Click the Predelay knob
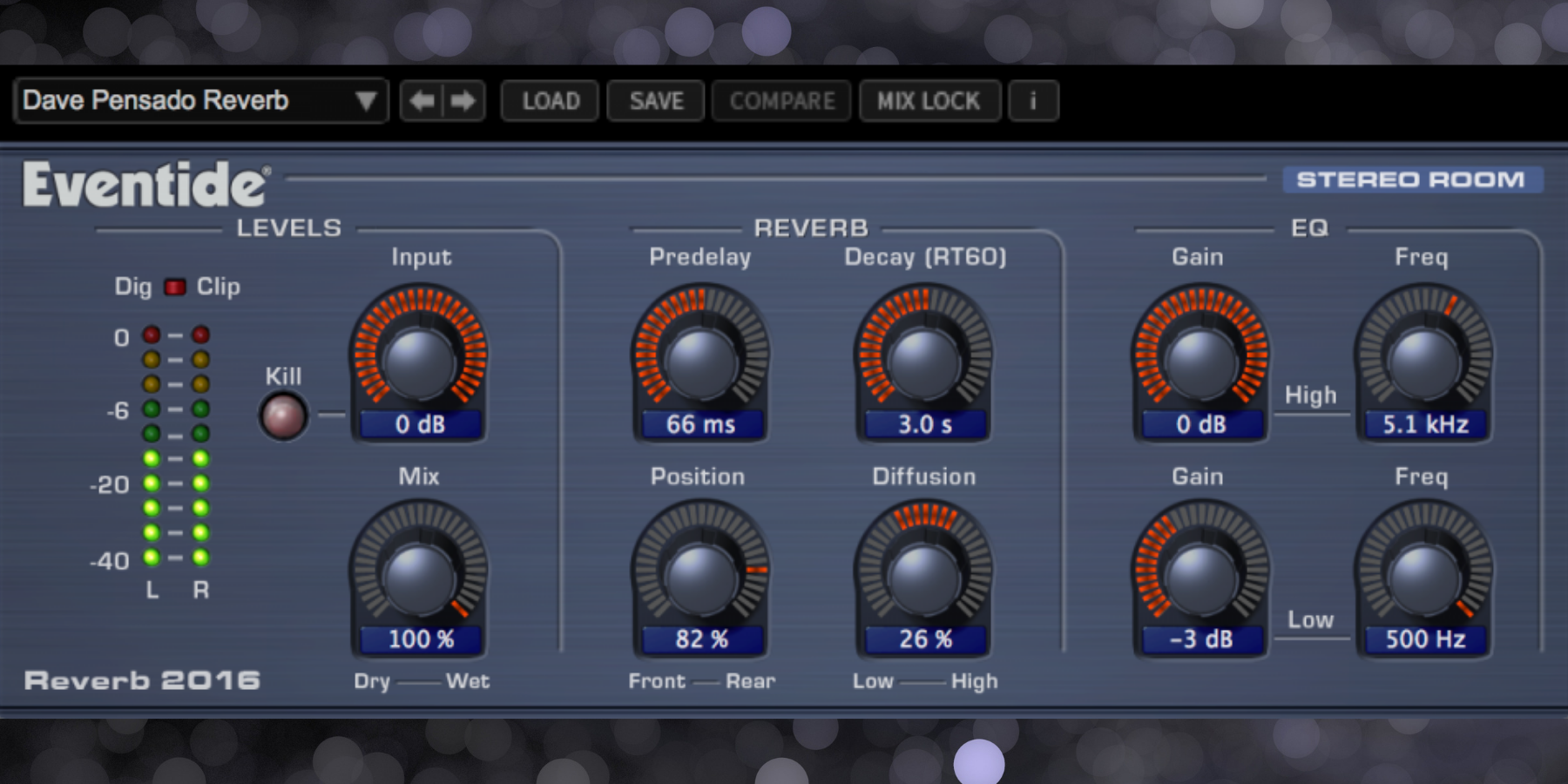Viewport: 1568px width, 784px height. click(700, 359)
